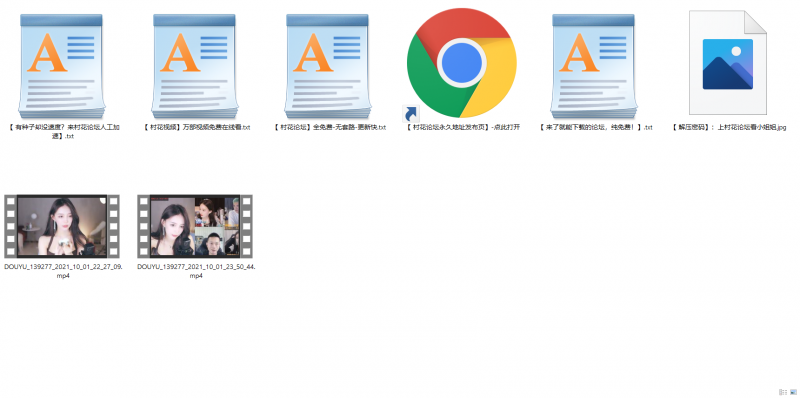Select the 解压密码 jpg image file icon
This screenshot has width=800, height=398.
tap(728, 63)
